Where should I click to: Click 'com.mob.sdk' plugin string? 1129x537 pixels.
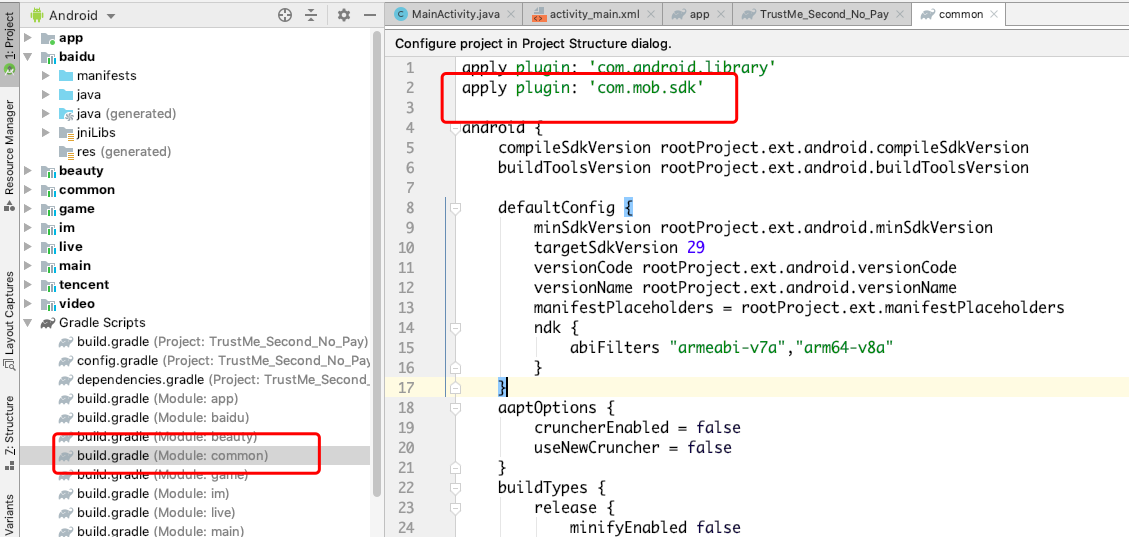pyautogui.click(x=646, y=88)
